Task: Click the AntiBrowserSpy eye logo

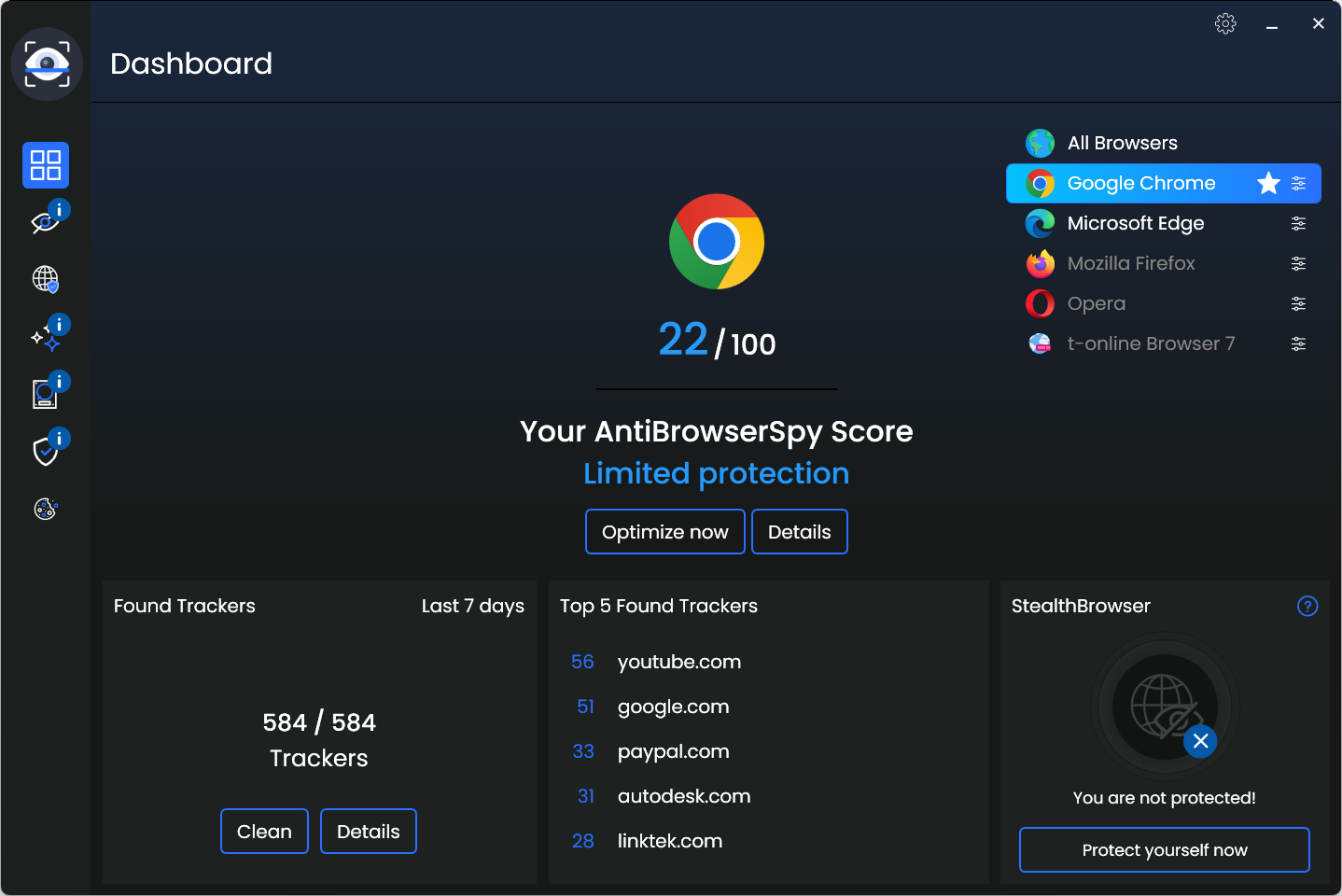Action: [x=47, y=63]
